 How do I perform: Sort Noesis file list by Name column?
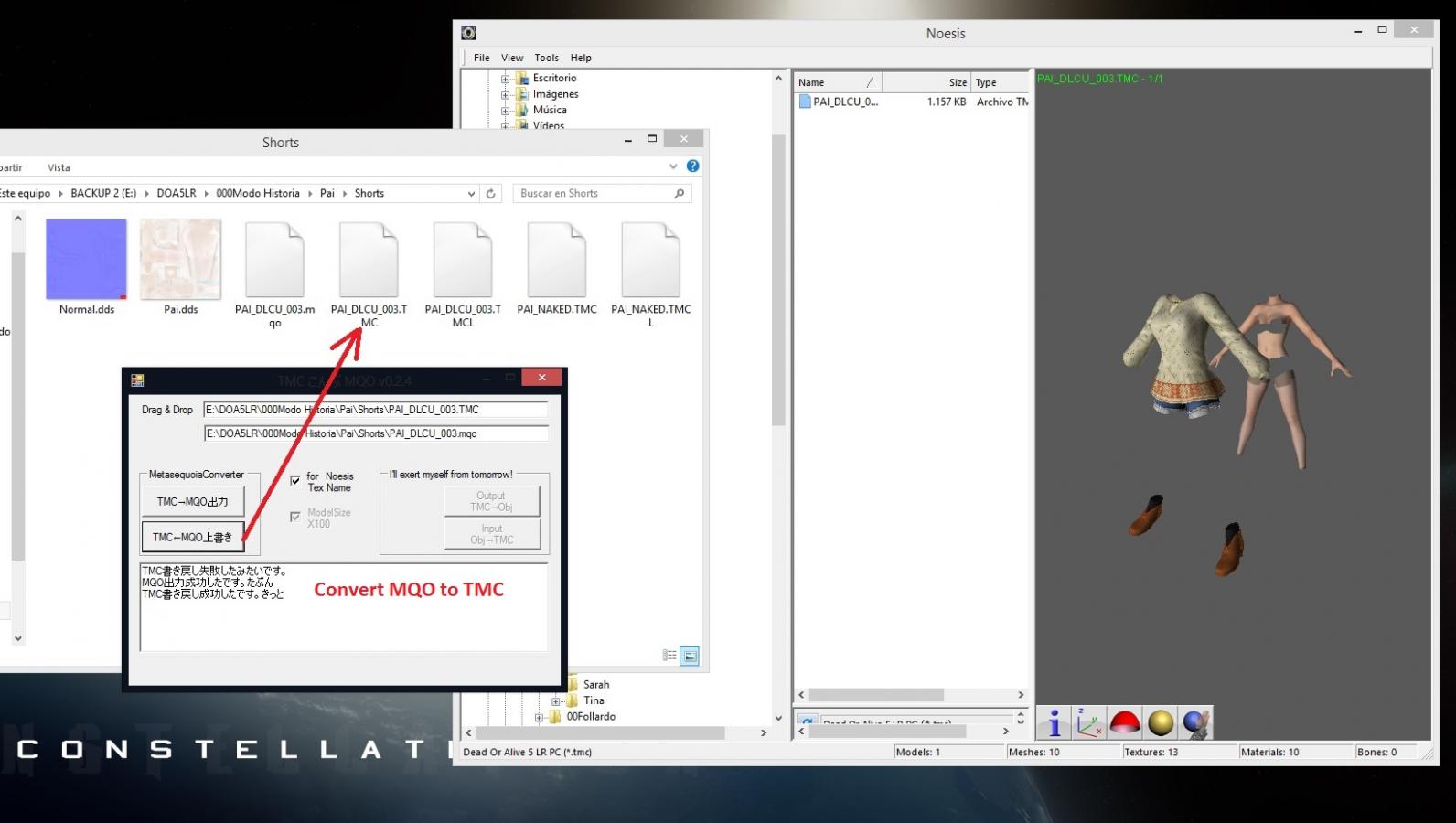839,82
